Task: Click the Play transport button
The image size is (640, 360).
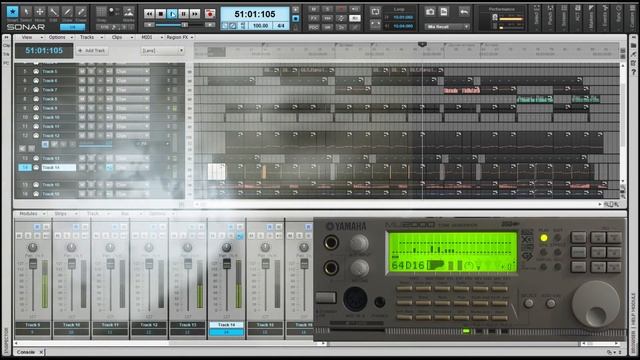Action: pos(172,14)
